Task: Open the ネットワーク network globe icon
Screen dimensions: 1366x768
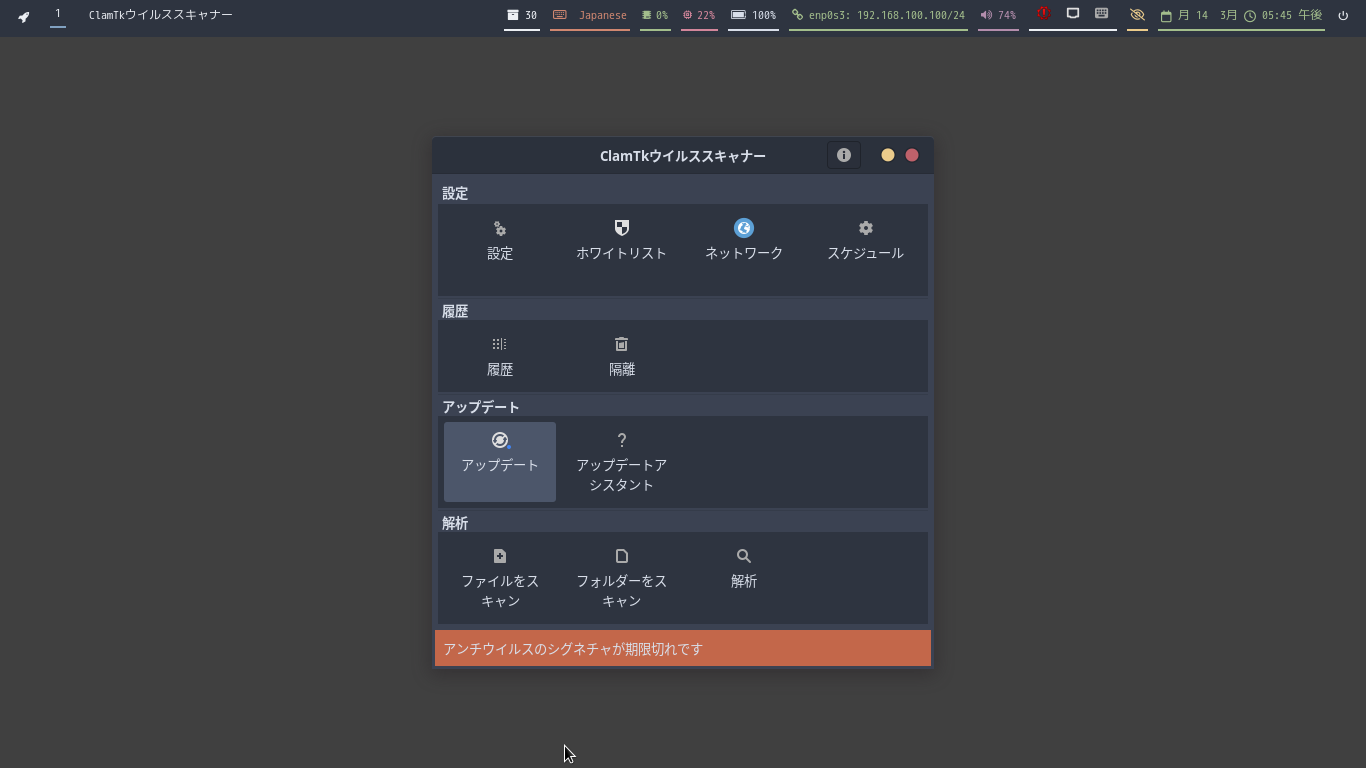Action: (744, 228)
